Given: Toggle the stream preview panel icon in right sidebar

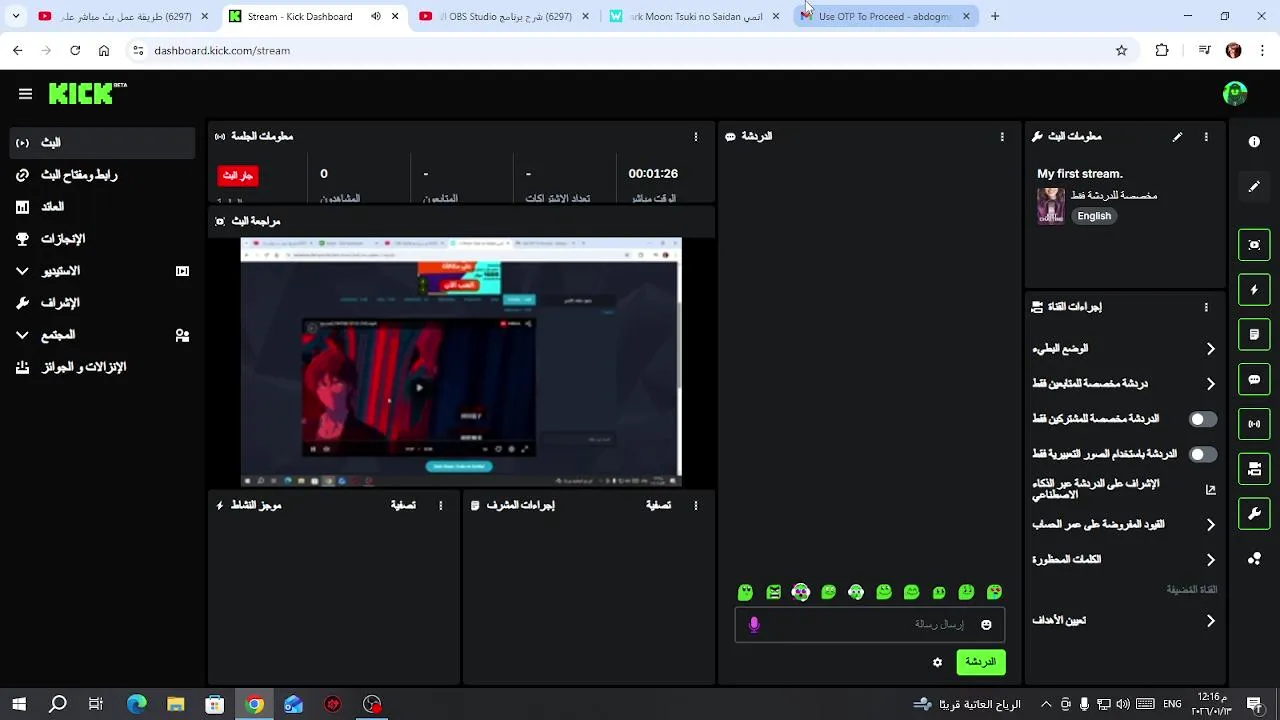Looking at the screenshot, I should click(x=1254, y=245).
